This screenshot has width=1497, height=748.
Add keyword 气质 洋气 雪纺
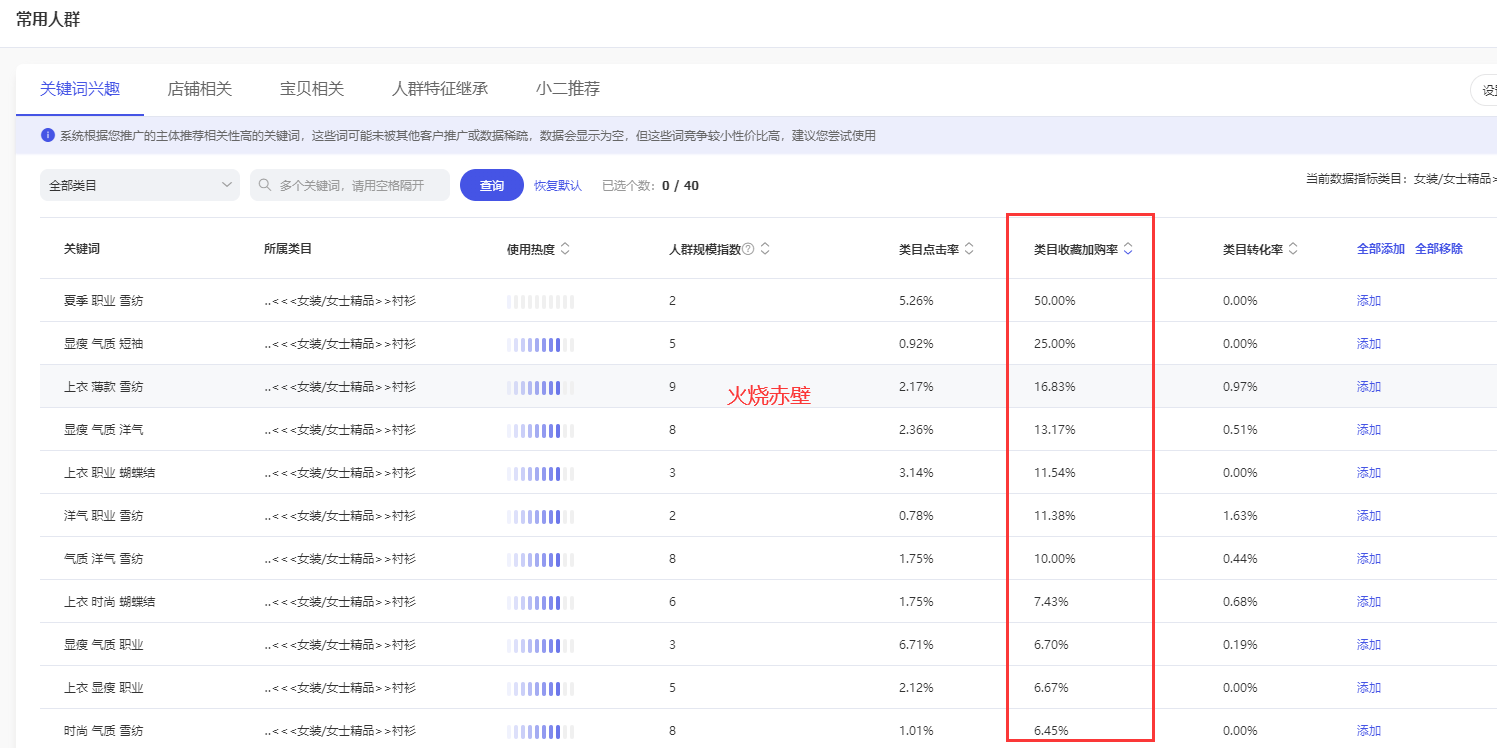tap(1369, 559)
